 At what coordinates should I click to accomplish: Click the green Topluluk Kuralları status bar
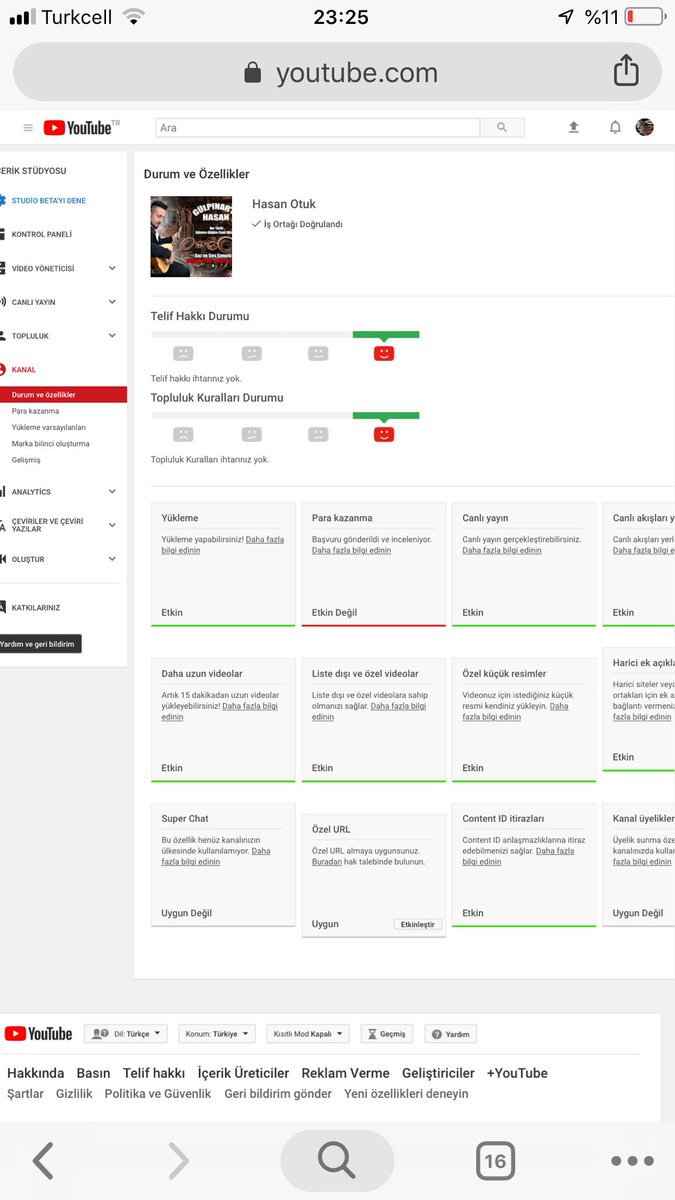click(x=386, y=416)
